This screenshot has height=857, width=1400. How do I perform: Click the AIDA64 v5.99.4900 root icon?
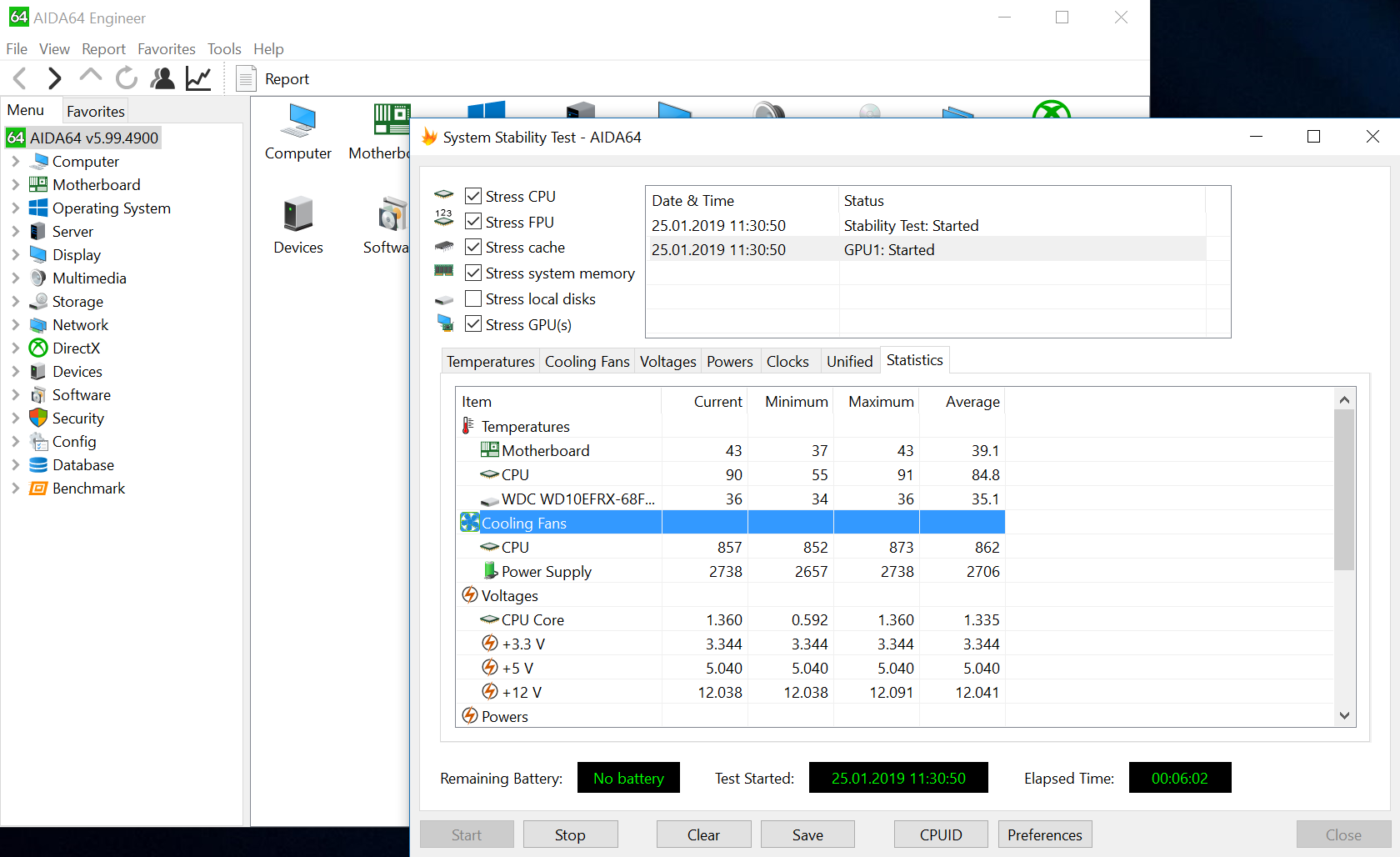pos(16,138)
